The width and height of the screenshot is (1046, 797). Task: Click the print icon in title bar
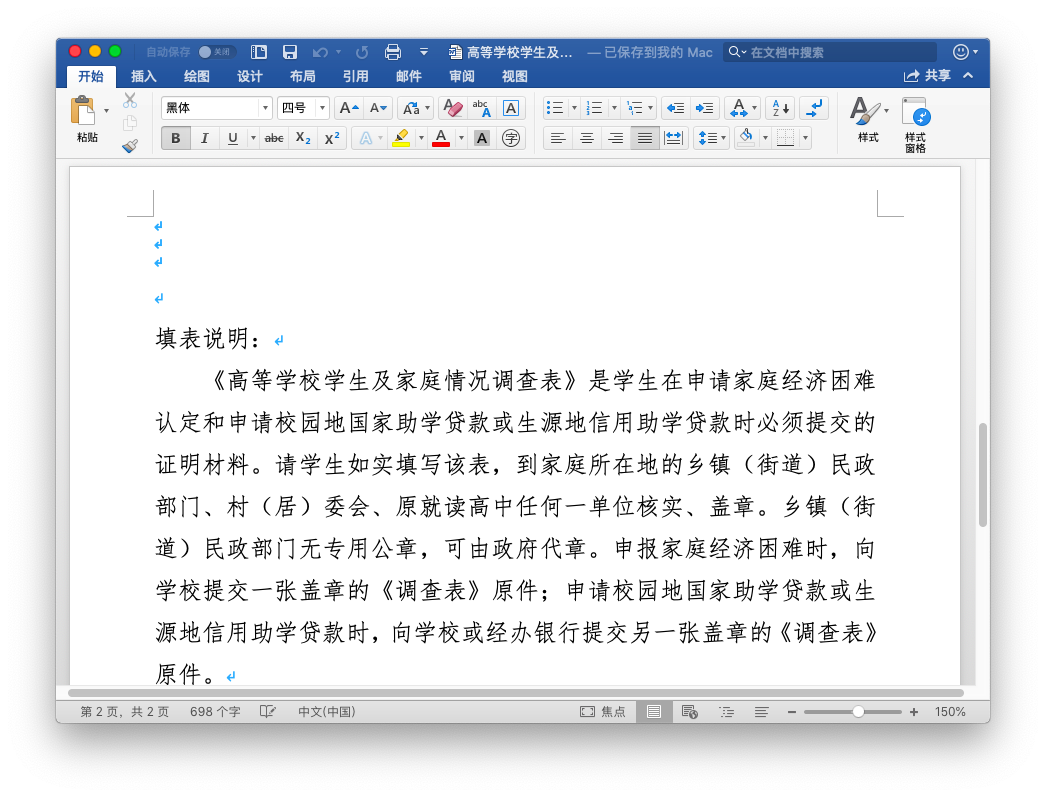click(393, 52)
